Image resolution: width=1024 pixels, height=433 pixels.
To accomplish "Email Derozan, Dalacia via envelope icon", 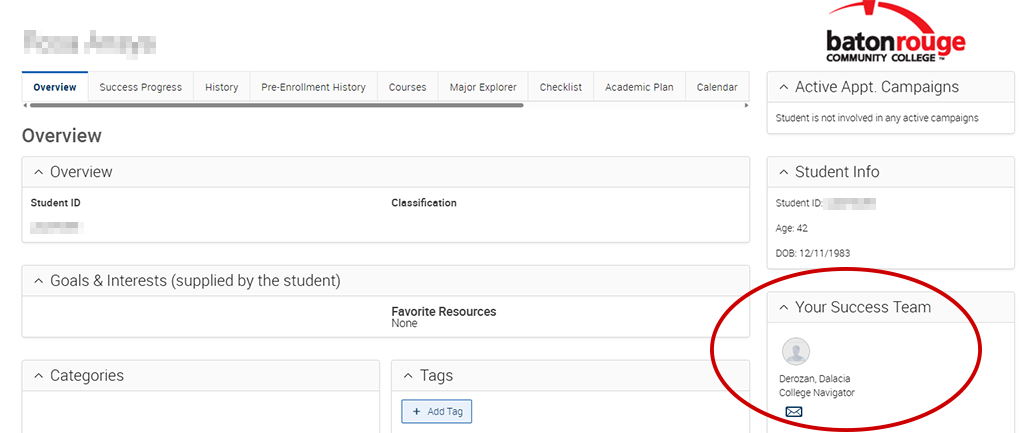I will click(793, 412).
